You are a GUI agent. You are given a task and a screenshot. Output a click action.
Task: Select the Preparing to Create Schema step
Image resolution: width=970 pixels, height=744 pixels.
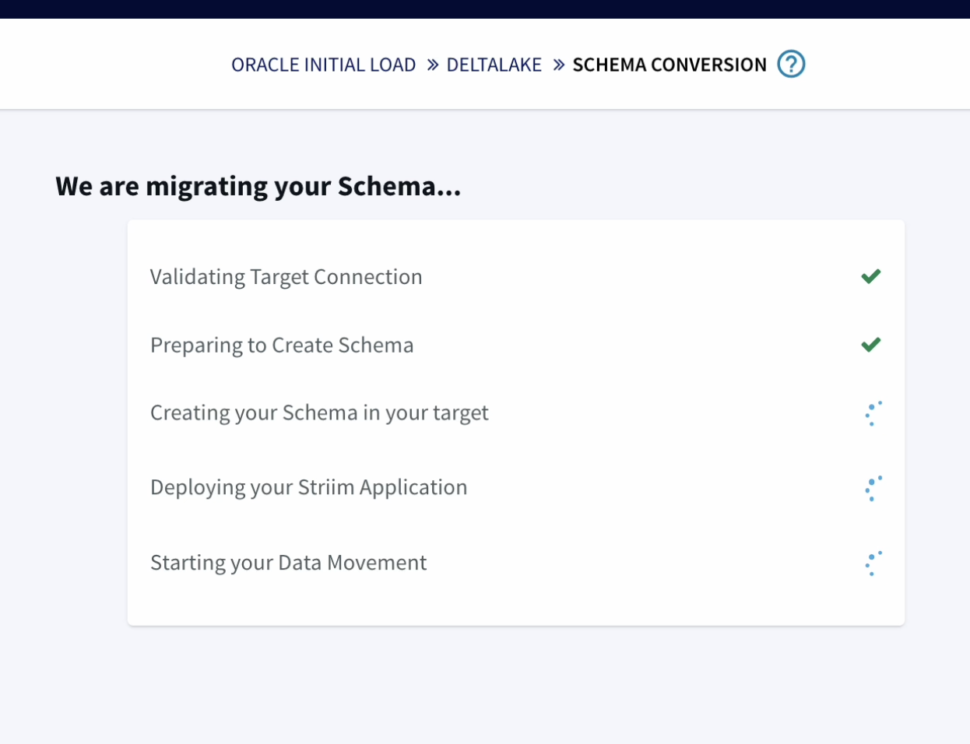(282, 345)
